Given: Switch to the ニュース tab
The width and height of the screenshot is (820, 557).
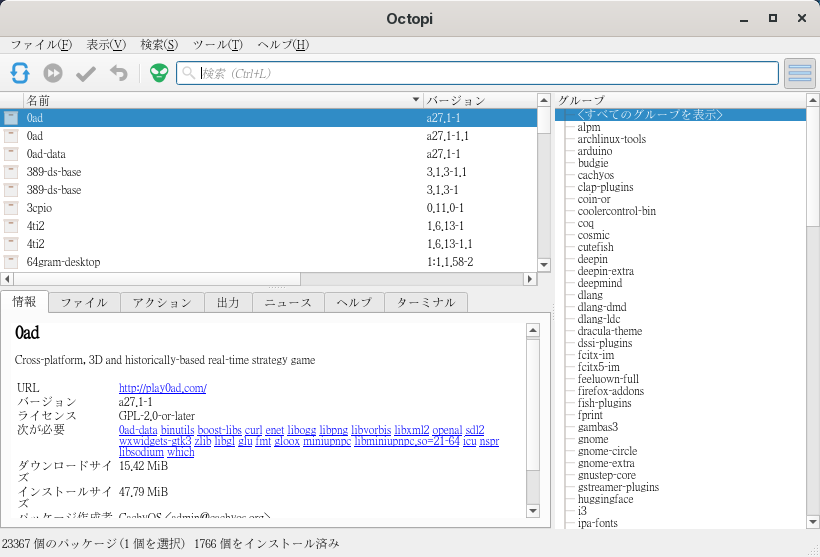Looking at the screenshot, I should [x=288, y=303].
